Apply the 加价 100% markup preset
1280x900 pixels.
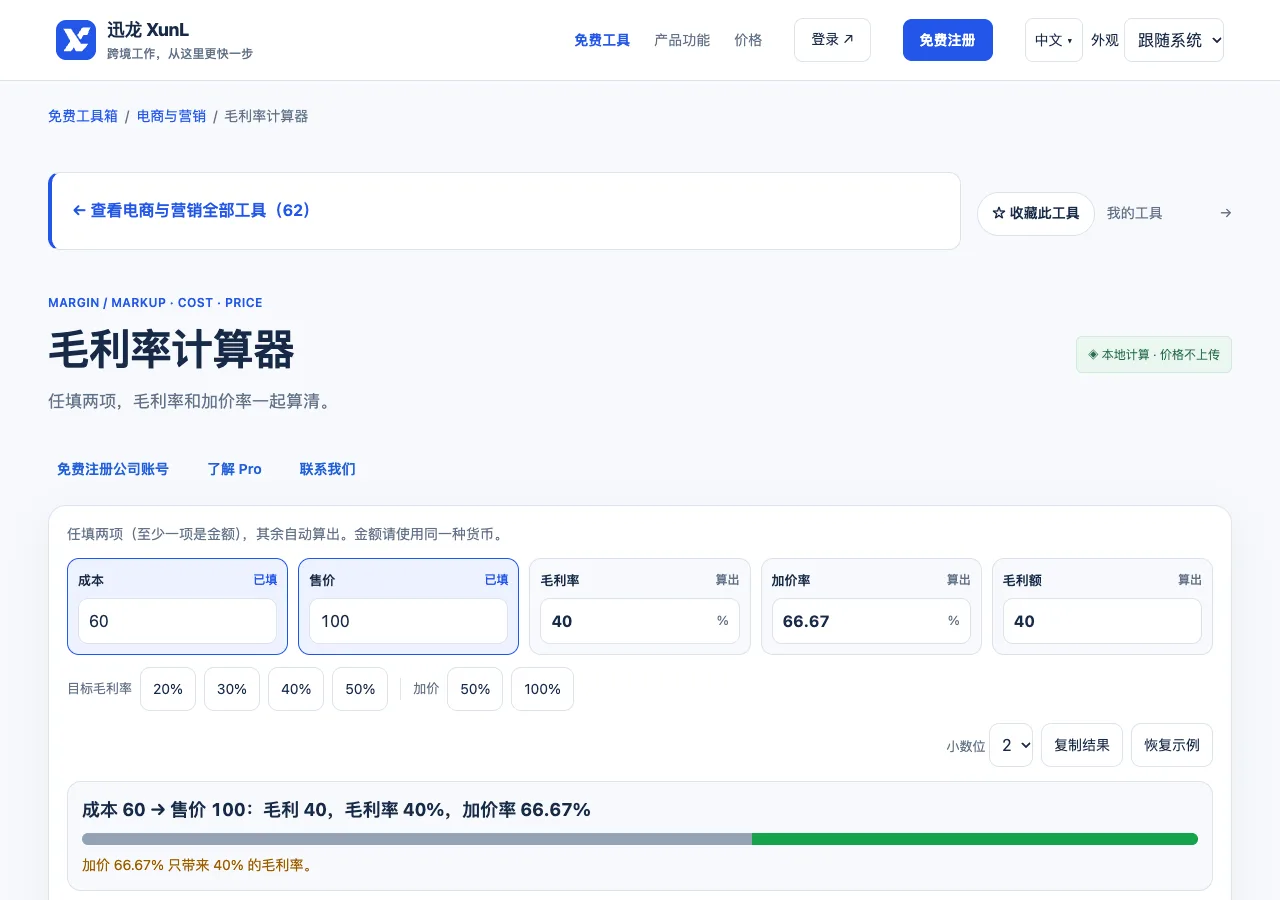point(542,689)
